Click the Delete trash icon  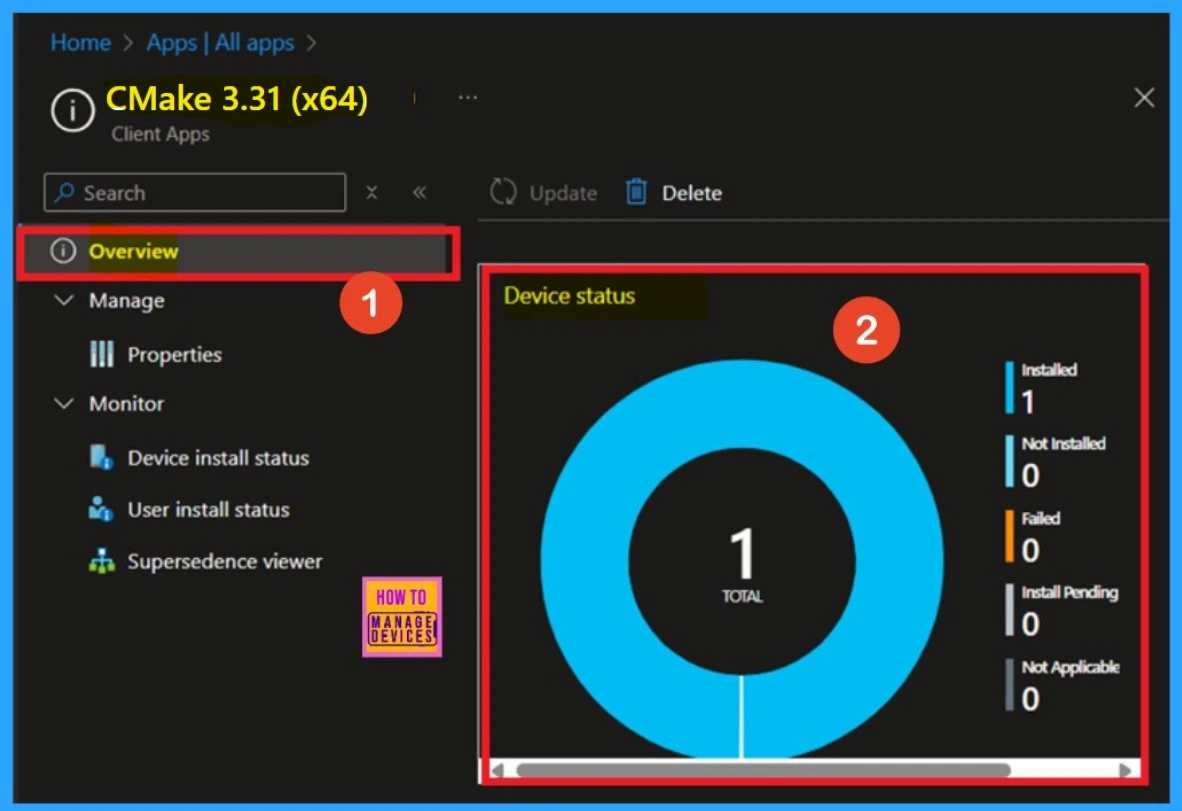pyautogui.click(x=636, y=192)
